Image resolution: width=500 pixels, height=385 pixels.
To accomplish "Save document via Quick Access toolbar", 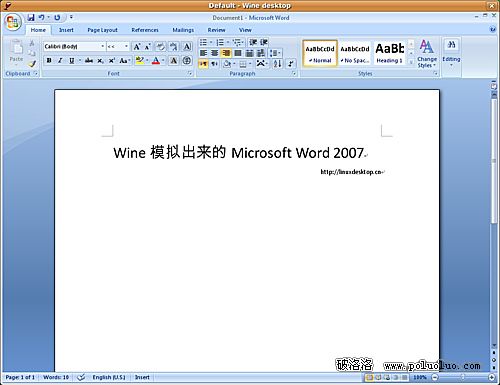I will (x=31, y=17).
